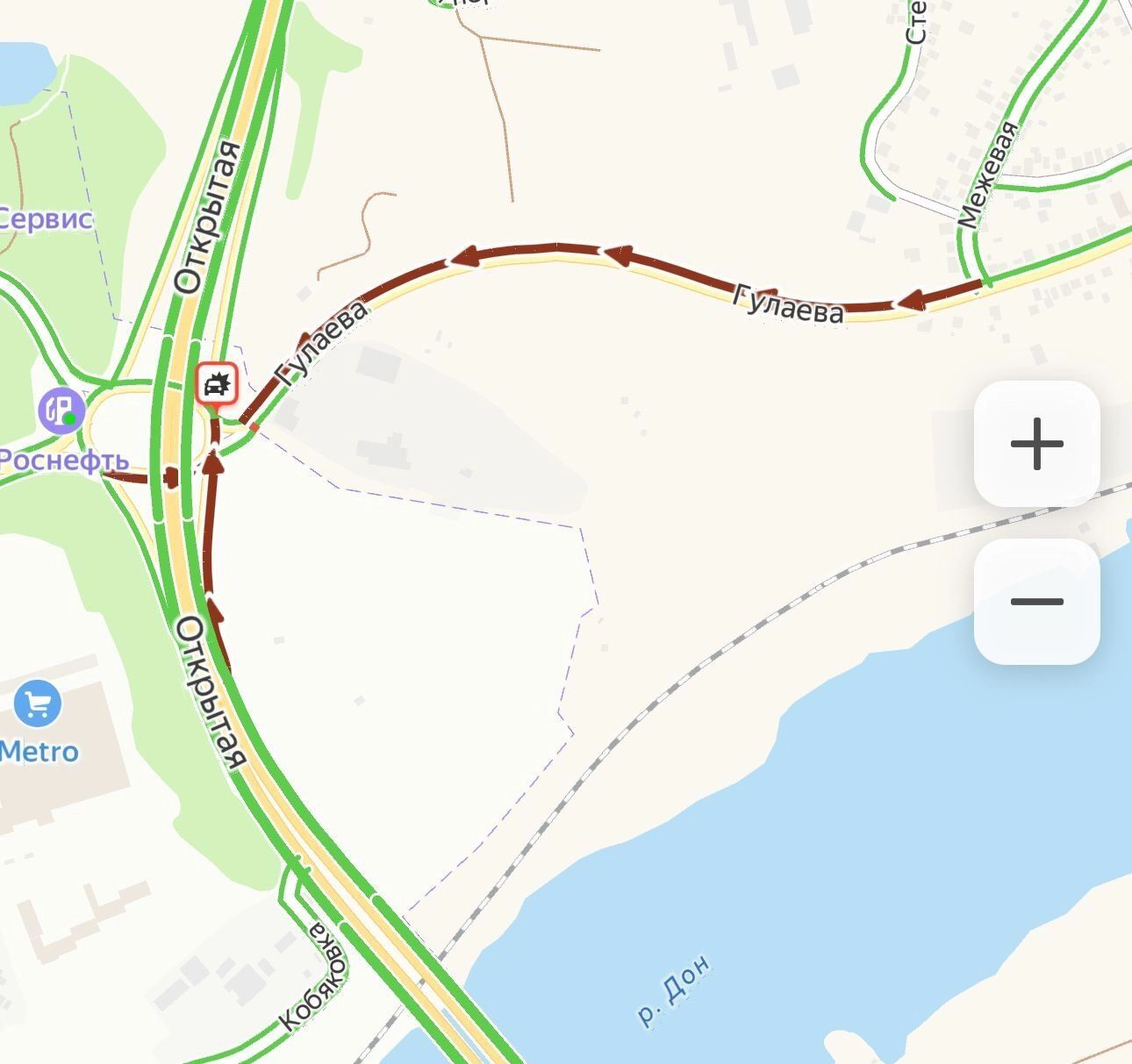
Task: Select the diagonal Гулаева label near the junction
Action: click(x=321, y=344)
